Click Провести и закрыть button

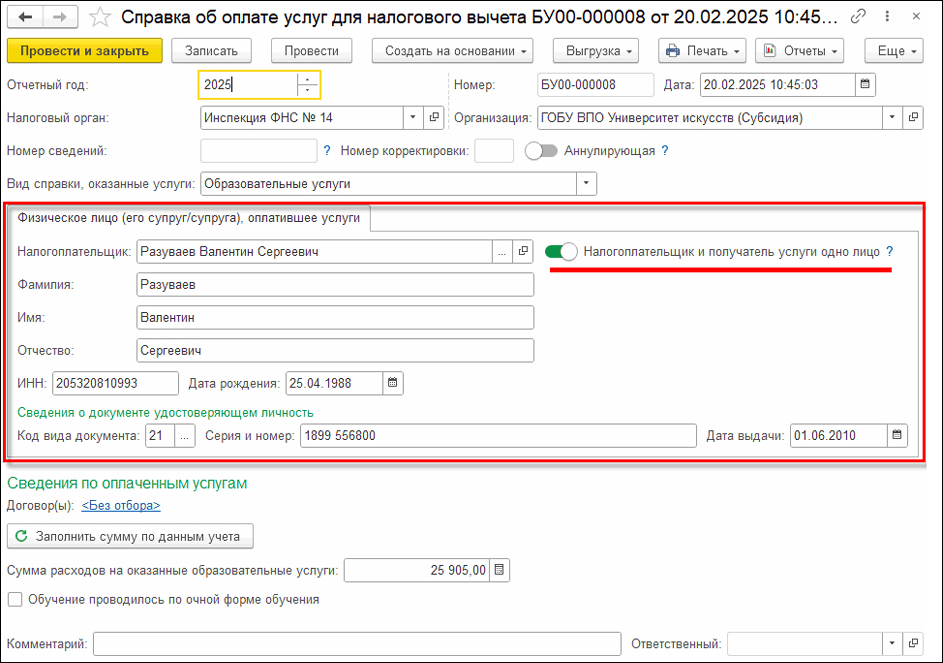(x=84, y=51)
